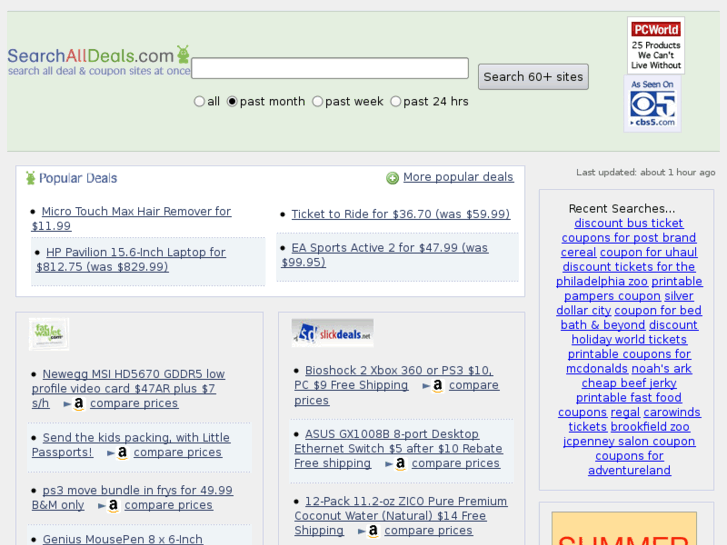
Task: Click Amazon icon next to Bioshock 2 deal
Action: 437,385
